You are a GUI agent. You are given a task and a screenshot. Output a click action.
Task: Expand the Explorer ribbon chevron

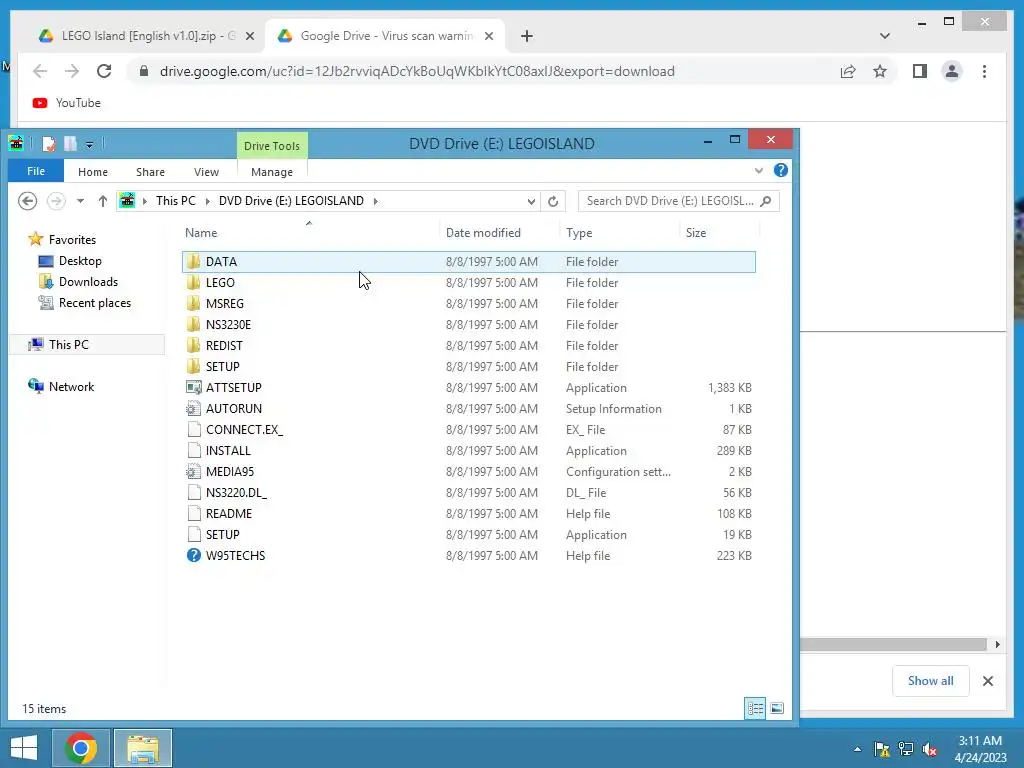point(758,170)
